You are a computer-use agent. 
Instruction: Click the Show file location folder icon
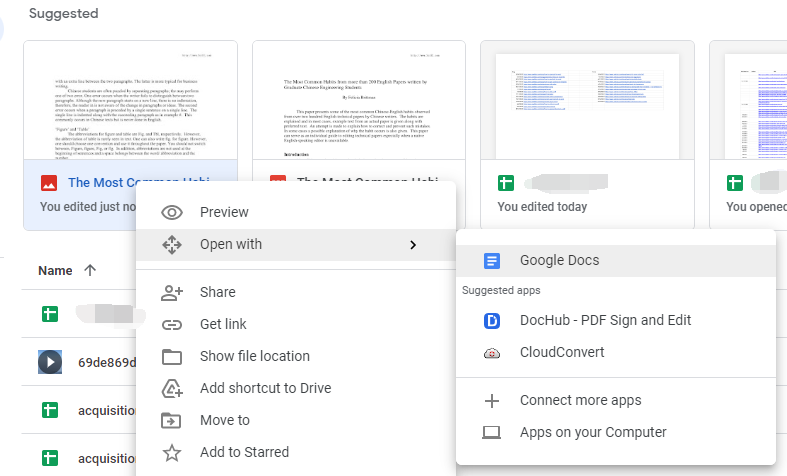tap(172, 356)
